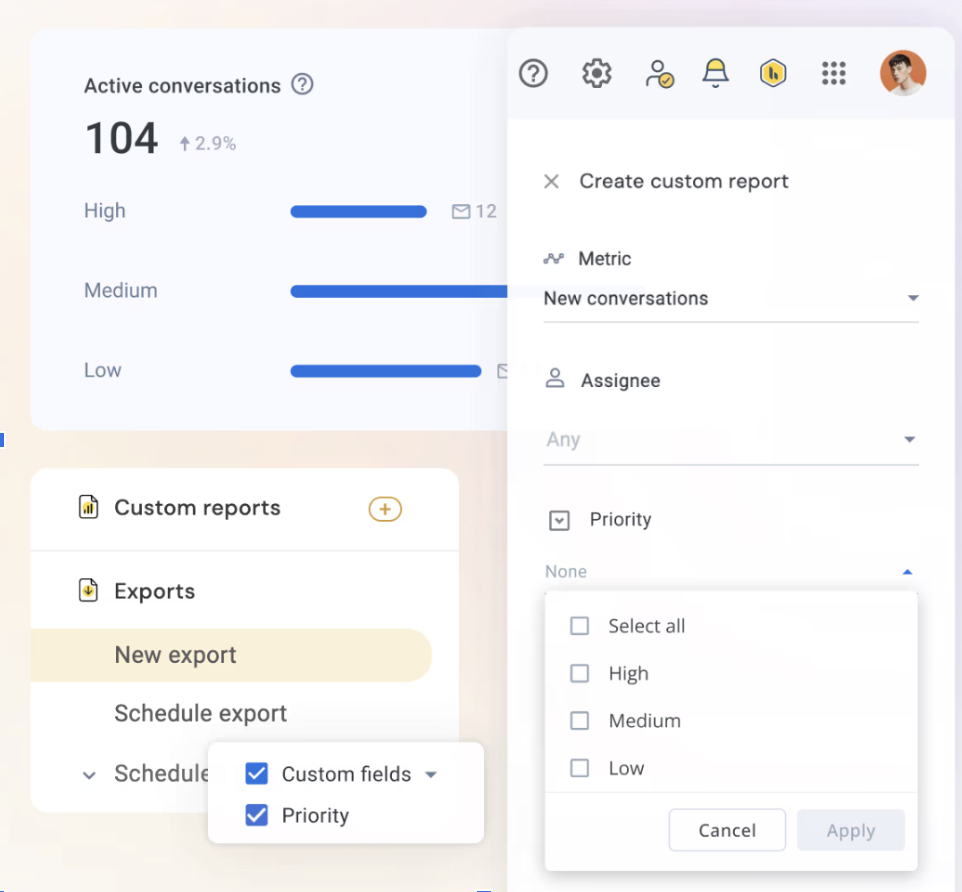Close the Create custom report panel

pyautogui.click(x=551, y=182)
